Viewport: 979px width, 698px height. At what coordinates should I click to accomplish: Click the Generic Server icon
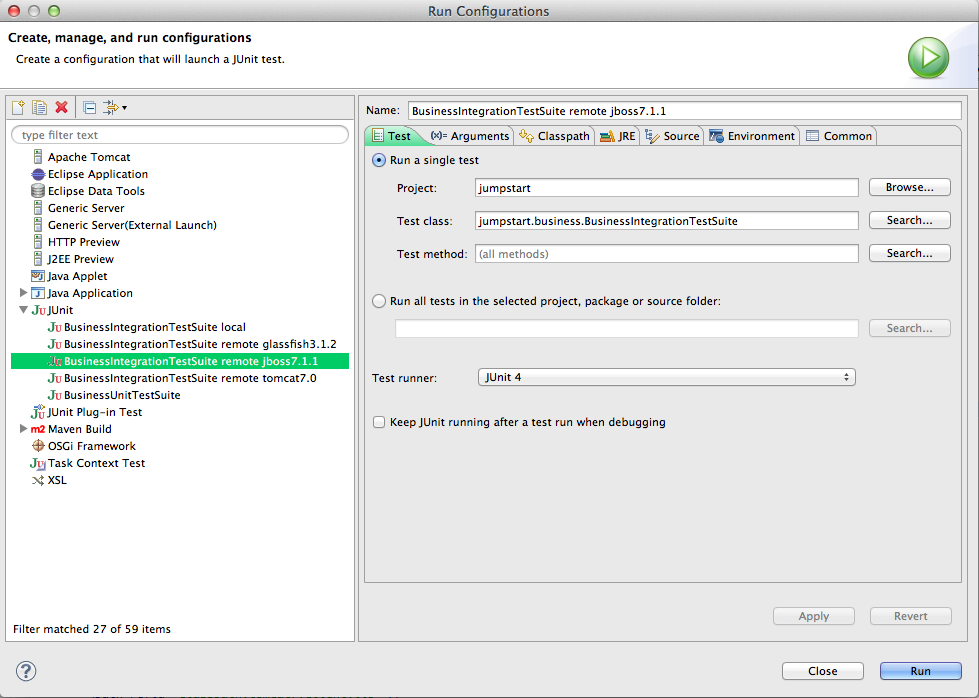tap(38, 208)
